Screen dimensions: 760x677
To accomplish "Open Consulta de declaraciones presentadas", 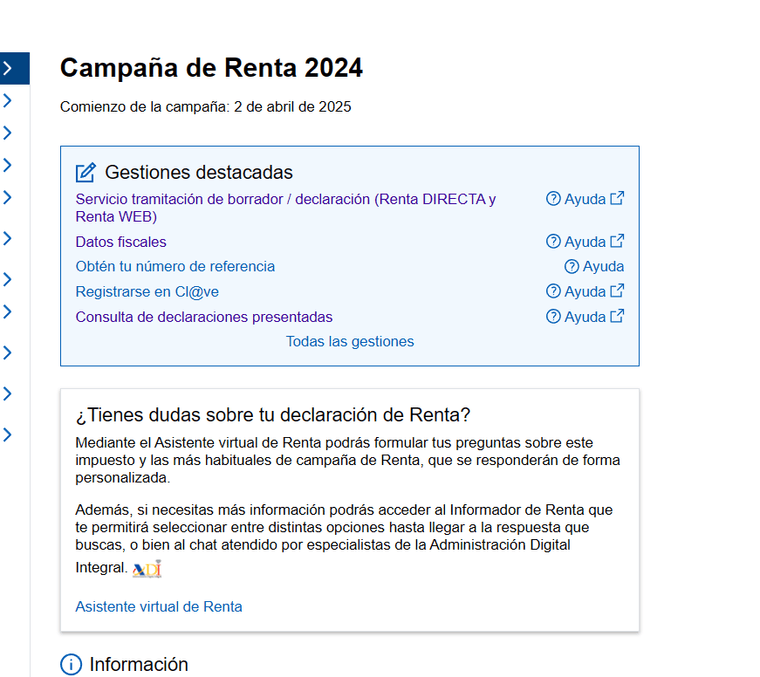I will (x=204, y=317).
